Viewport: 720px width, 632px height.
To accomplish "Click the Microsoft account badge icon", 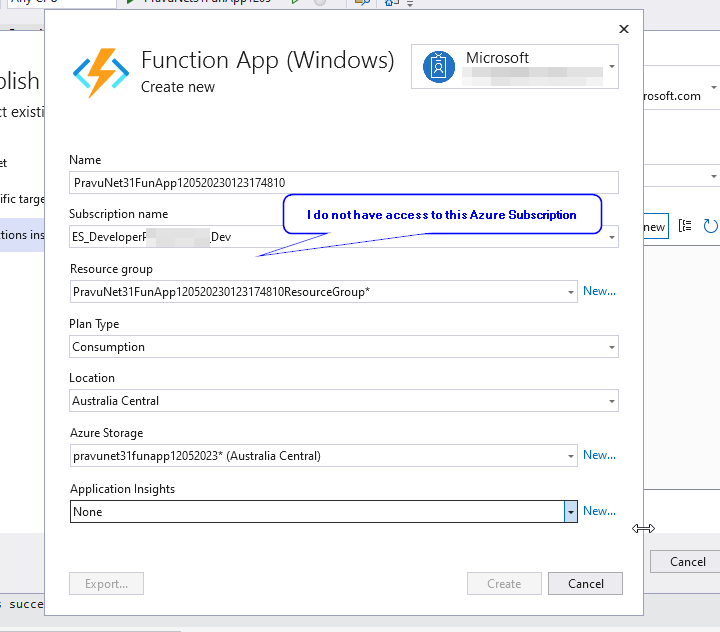I will point(439,67).
